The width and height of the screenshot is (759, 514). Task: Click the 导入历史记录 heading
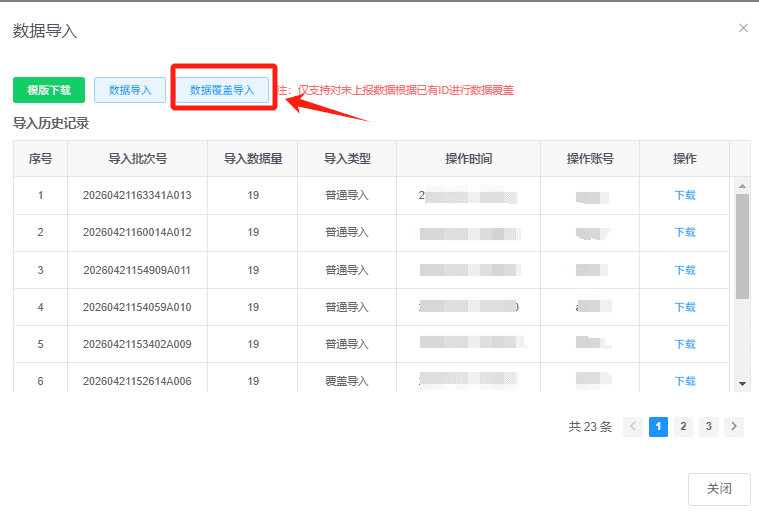click(51, 123)
